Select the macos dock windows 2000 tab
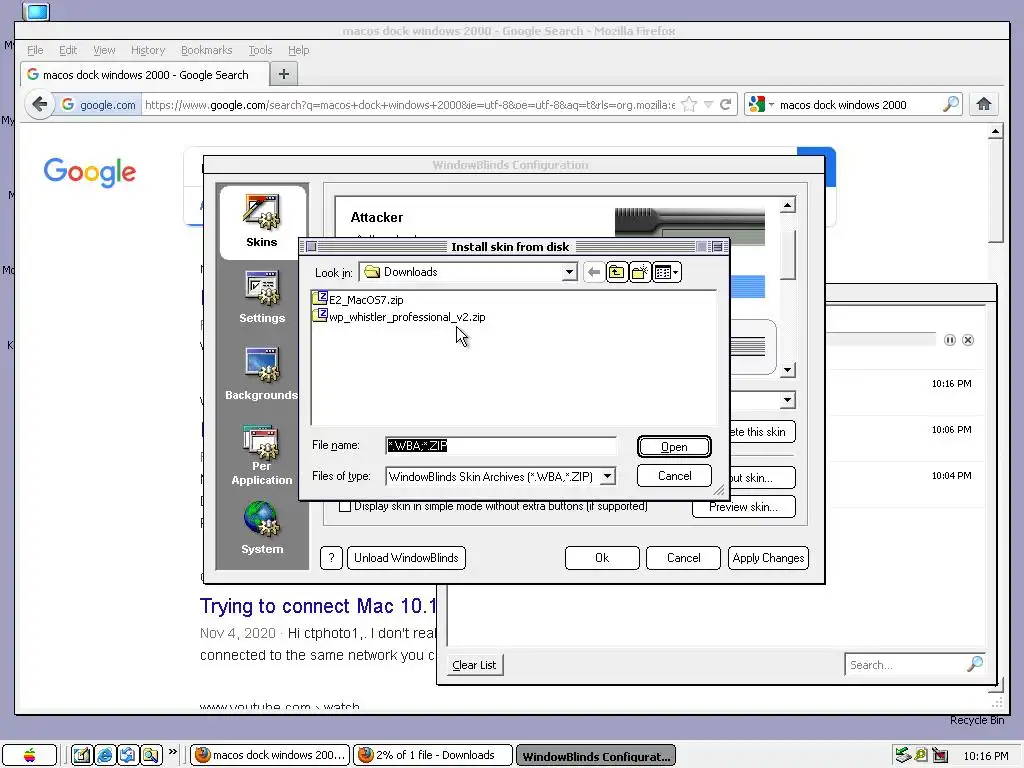1024x768 pixels. (144, 74)
